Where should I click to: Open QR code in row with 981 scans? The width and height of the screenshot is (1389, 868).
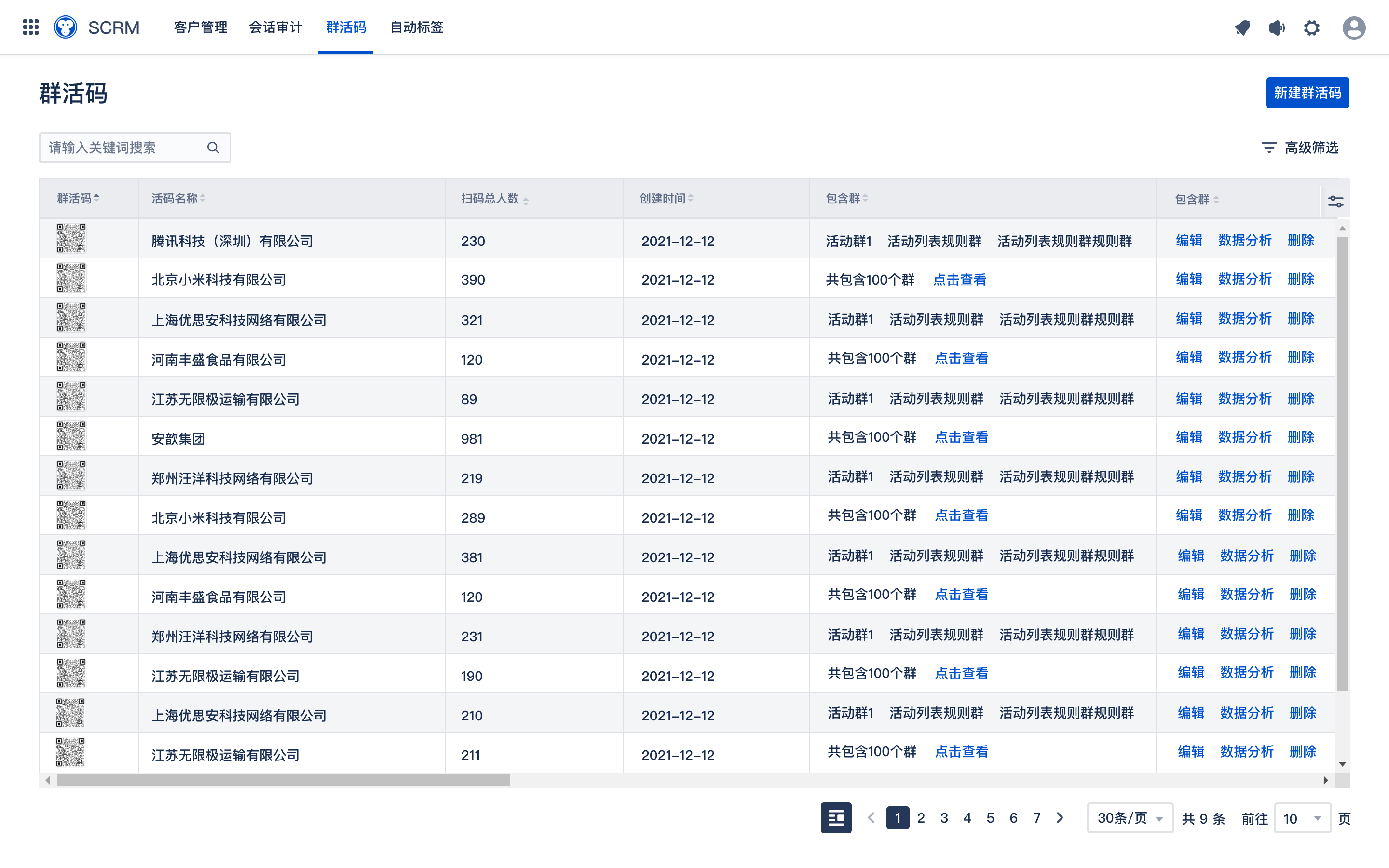71,436
